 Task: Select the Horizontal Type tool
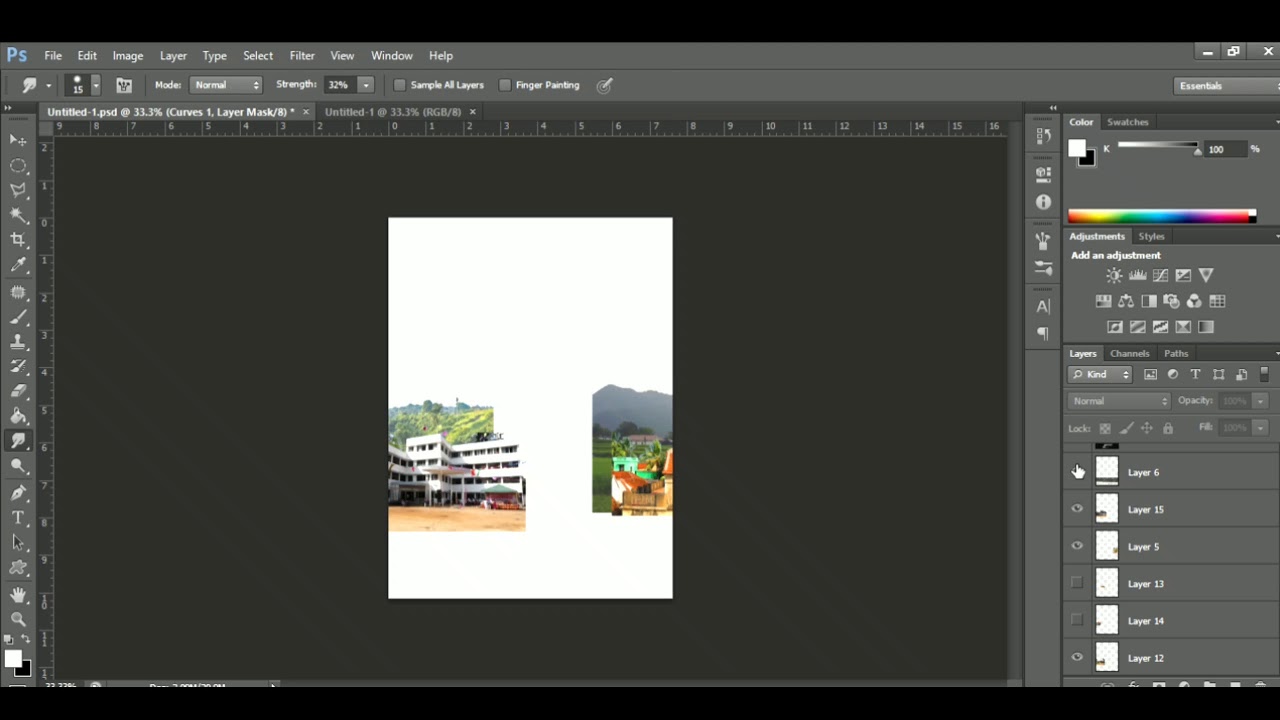click(x=18, y=517)
